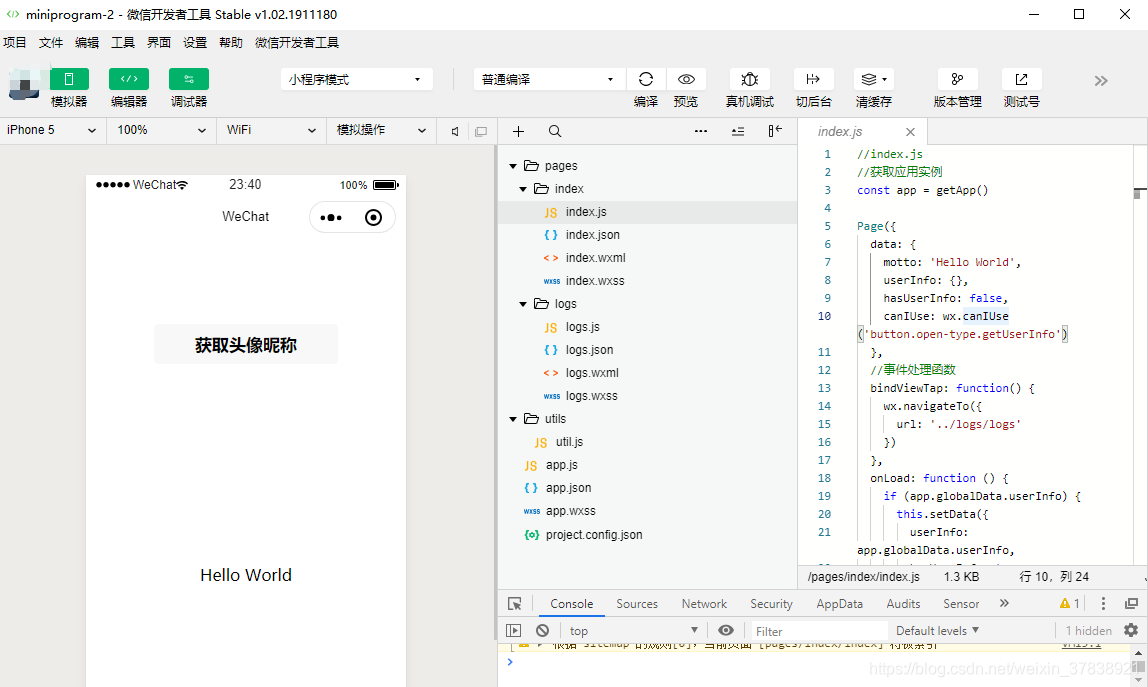The image size is (1148, 687).
Task: Click the hide file tree panel icon
Action: (x=775, y=131)
